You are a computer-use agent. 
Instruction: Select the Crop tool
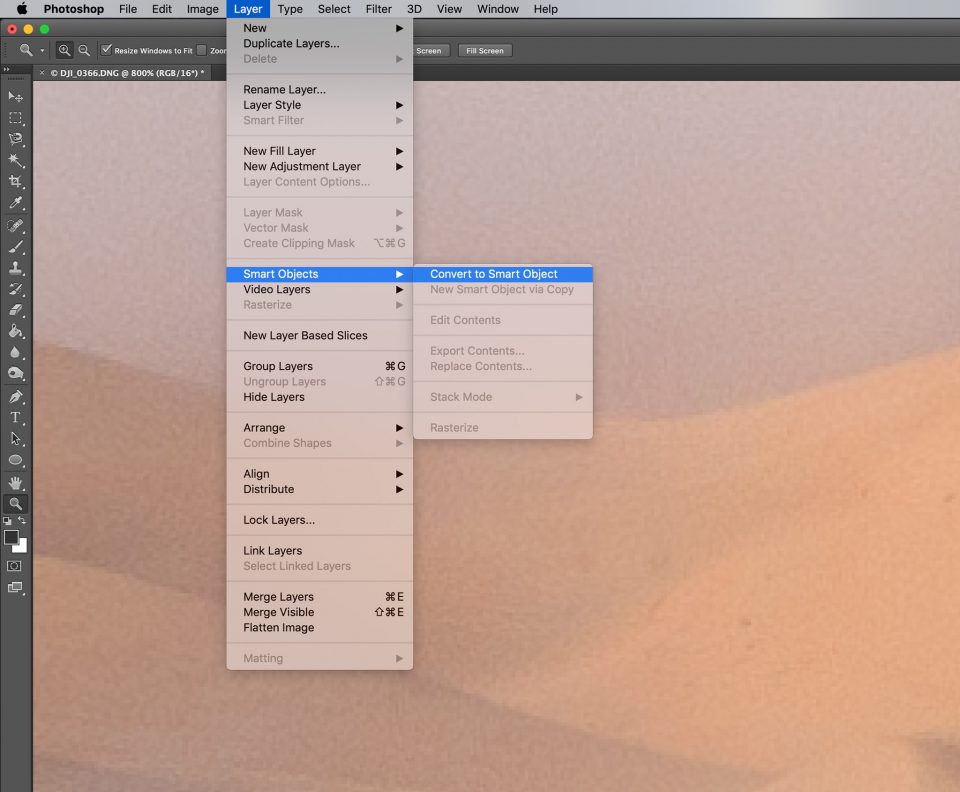click(15, 181)
